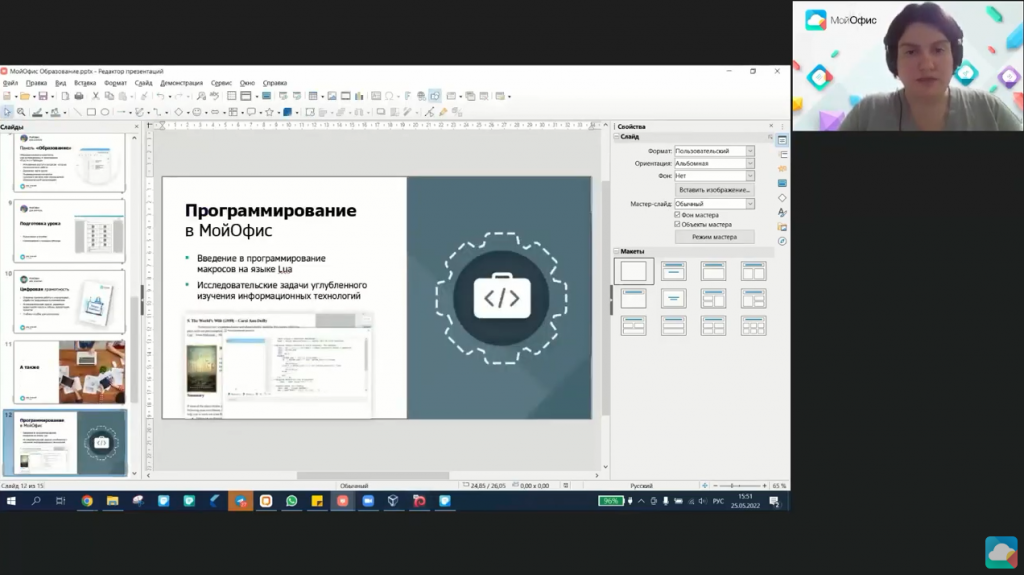Open the Демонстрация menu
This screenshot has height=575, width=1024.
point(182,83)
